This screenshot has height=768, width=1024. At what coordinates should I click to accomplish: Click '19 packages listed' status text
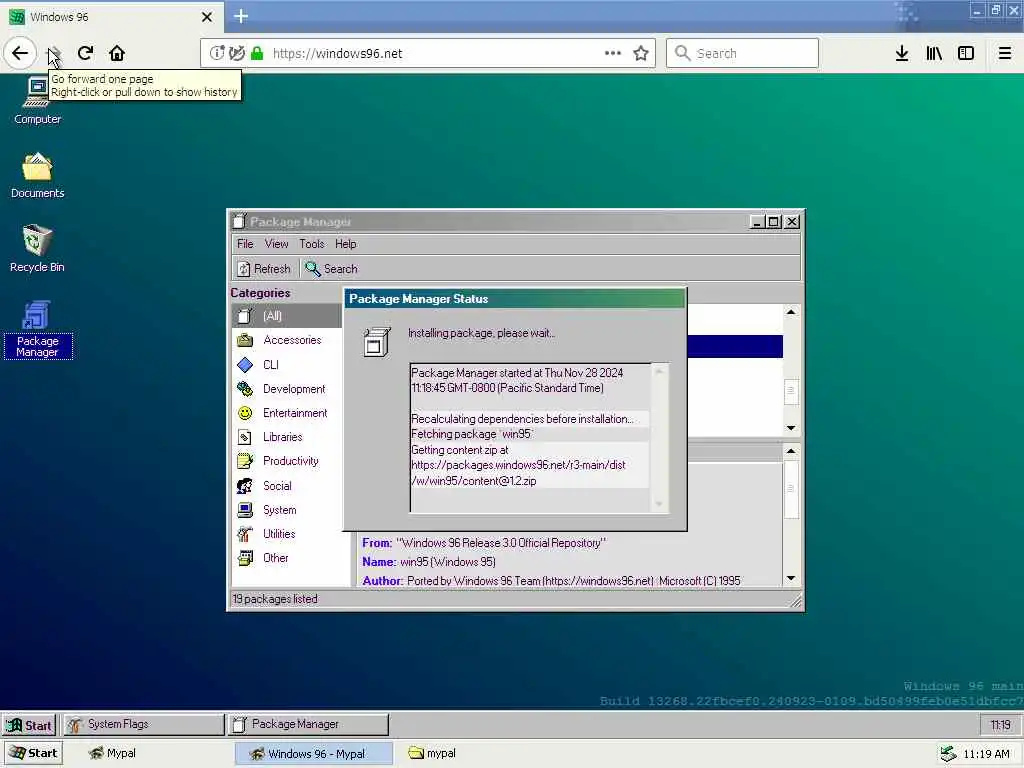[x=275, y=599]
